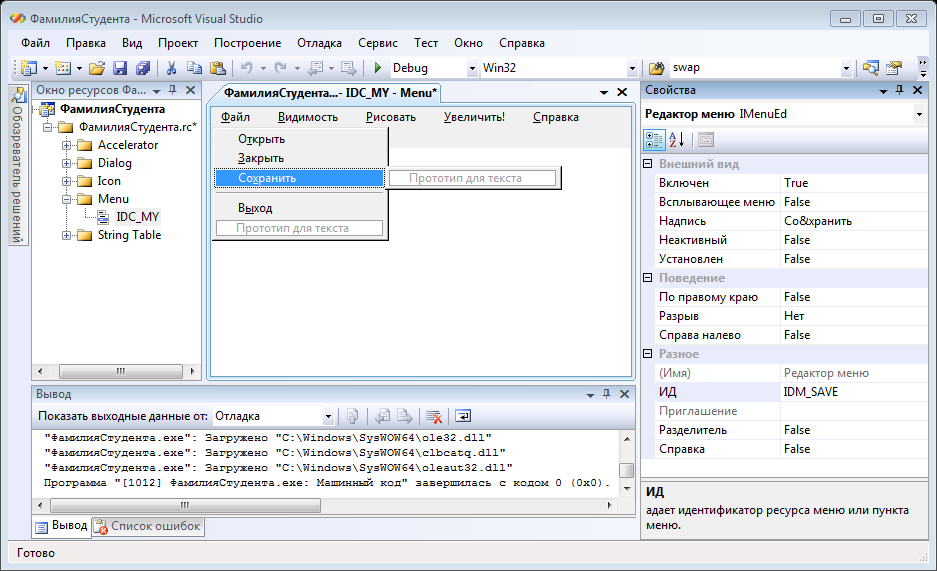Toggle the auto-hide pin of Свойства panel
The height and width of the screenshot is (571, 937).
[899, 90]
